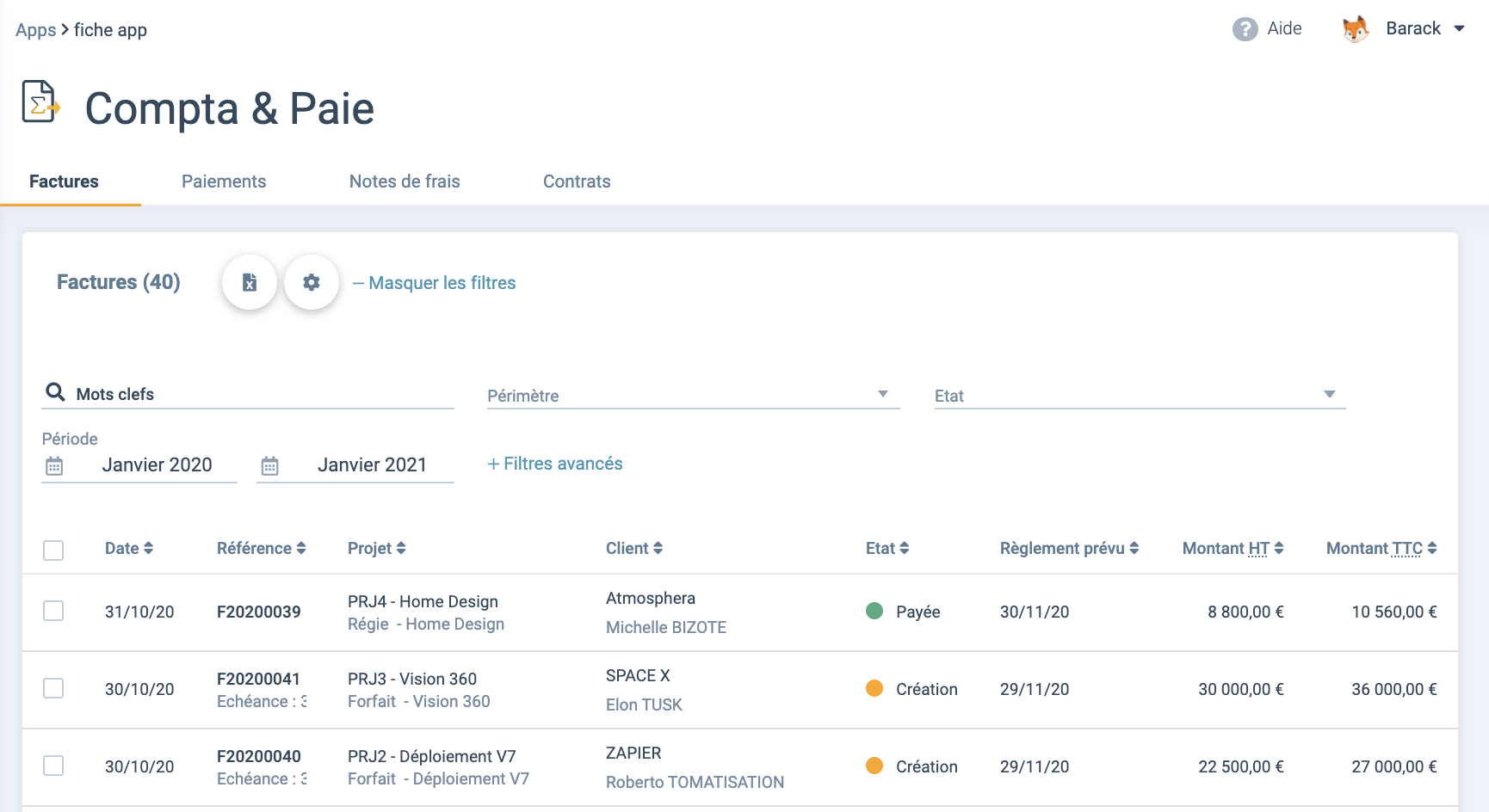Click the Aide question mark icon

tap(1245, 29)
